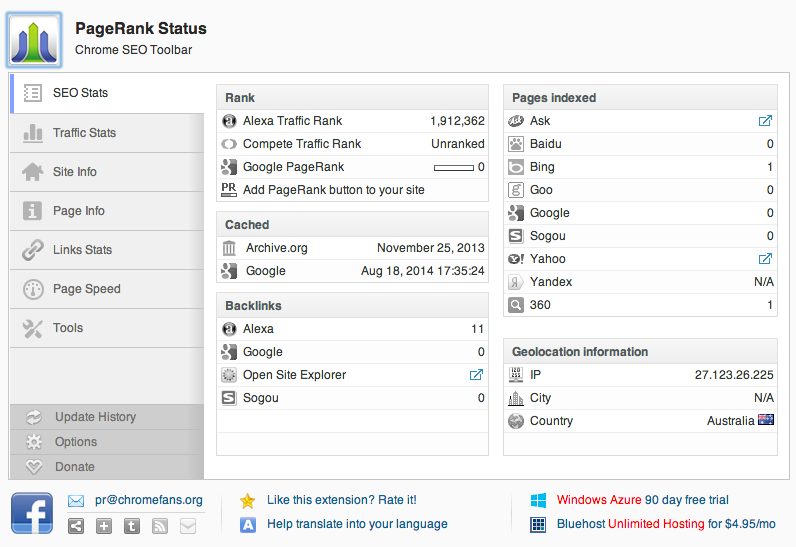
Task: Click the RSS feed icon in footer
Action: click(160, 526)
